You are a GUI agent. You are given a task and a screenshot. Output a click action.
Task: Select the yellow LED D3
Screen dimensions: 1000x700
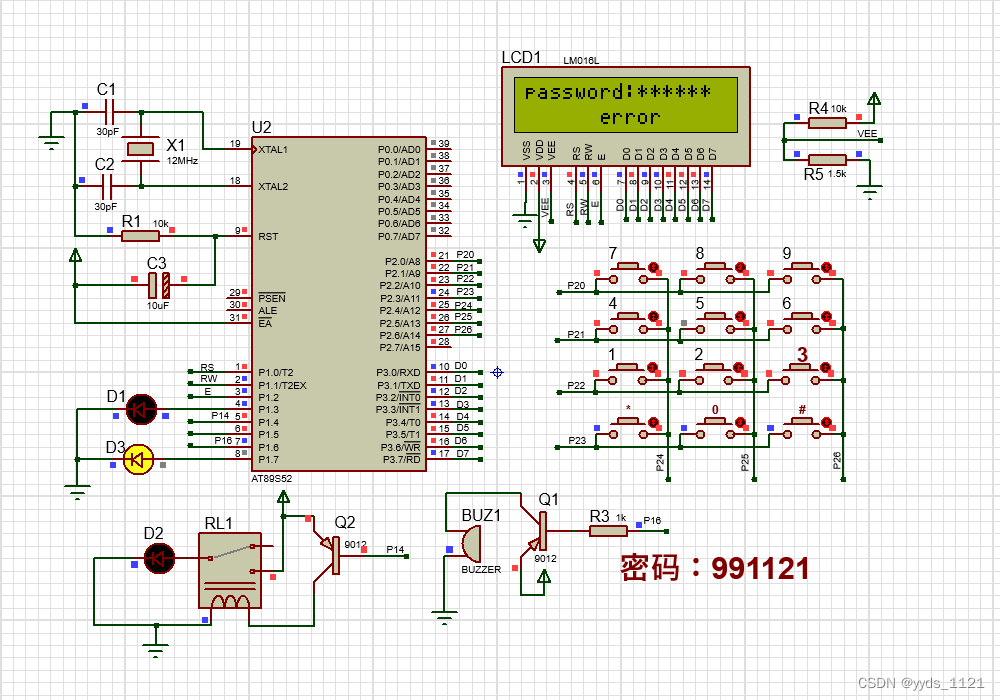[138, 459]
